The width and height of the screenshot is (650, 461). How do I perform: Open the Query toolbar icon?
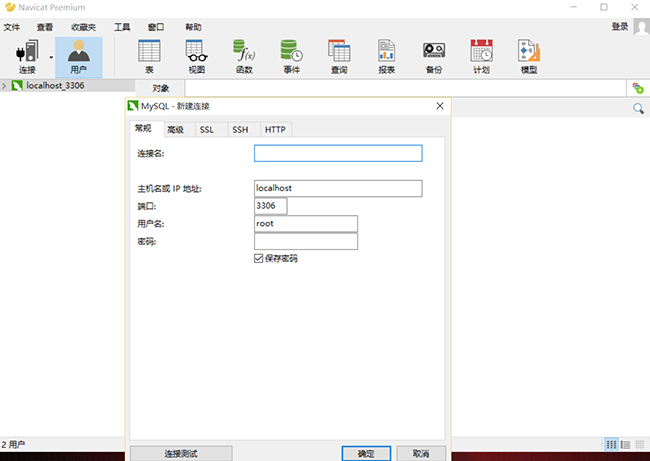339,57
